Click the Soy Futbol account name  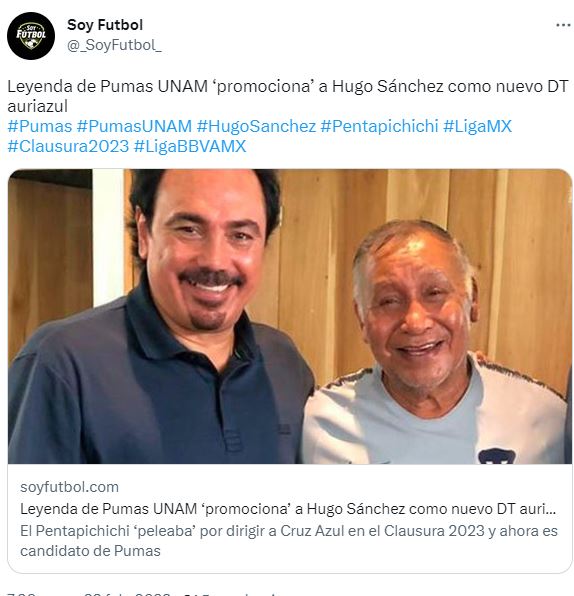click(x=105, y=25)
